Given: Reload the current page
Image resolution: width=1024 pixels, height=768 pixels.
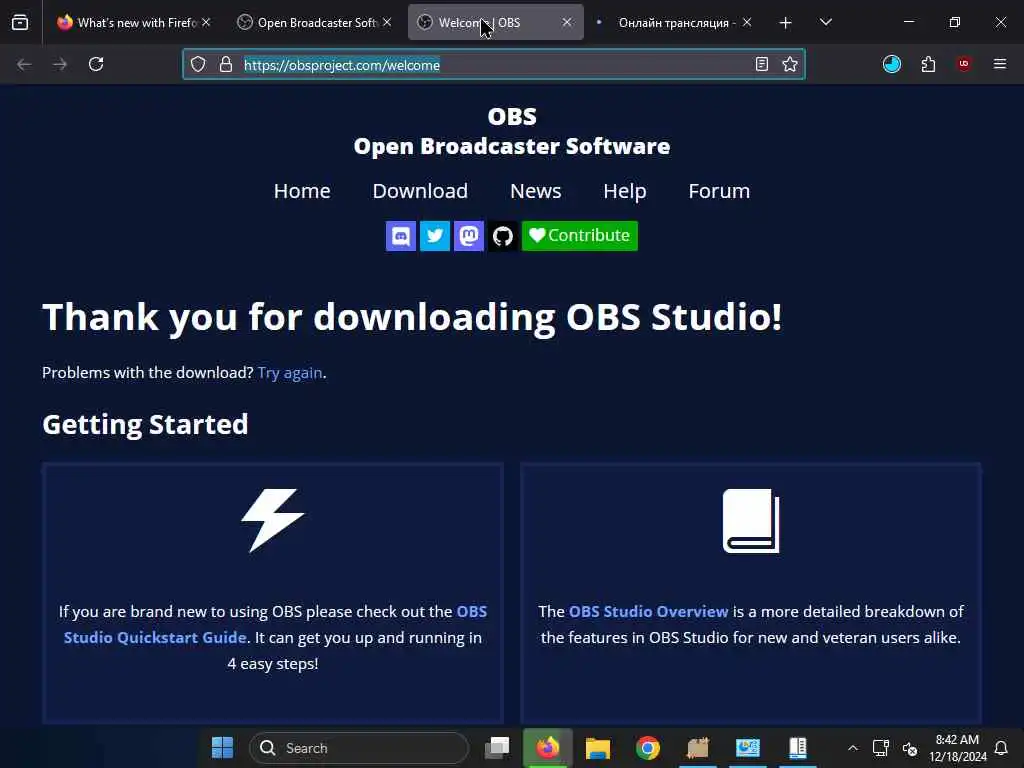Looking at the screenshot, I should tap(96, 64).
